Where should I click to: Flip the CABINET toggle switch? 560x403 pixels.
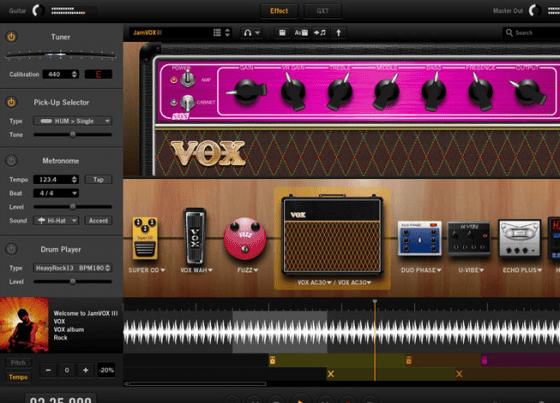click(187, 103)
